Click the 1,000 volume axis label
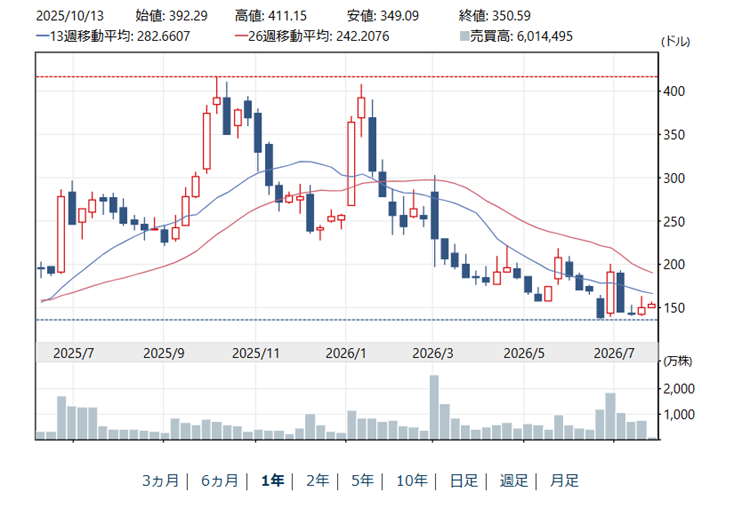Viewport: 734px width, 516px height. (679, 414)
